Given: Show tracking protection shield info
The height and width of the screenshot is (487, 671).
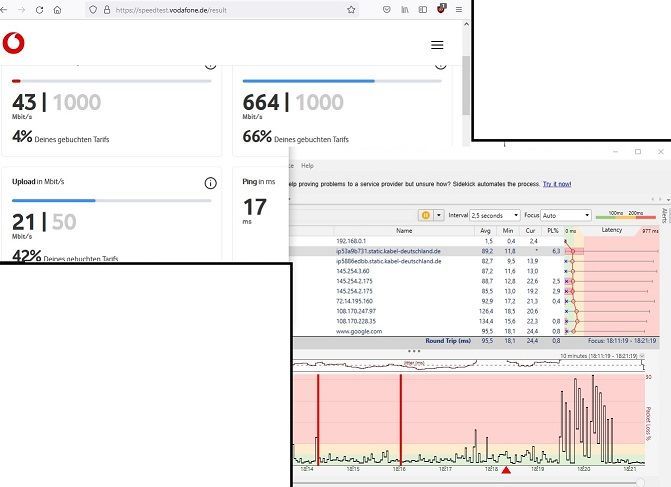Looking at the screenshot, I should pyautogui.click(x=93, y=10).
